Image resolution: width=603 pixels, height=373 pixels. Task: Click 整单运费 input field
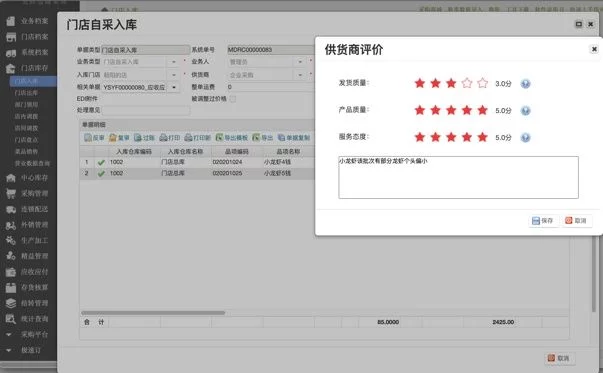pos(271,87)
